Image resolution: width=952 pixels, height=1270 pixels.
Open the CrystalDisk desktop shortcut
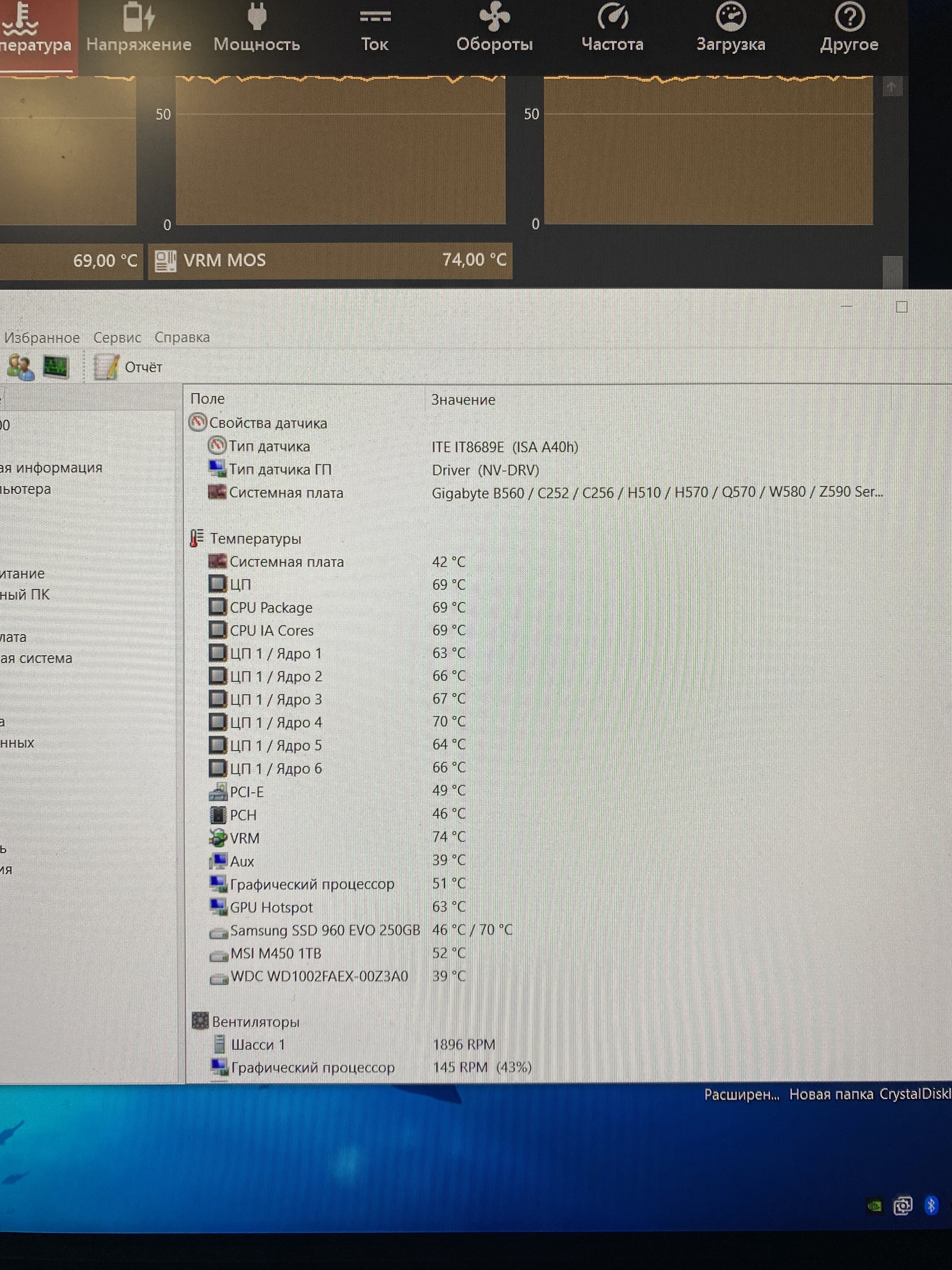pyautogui.click(x=915, y=1095)
